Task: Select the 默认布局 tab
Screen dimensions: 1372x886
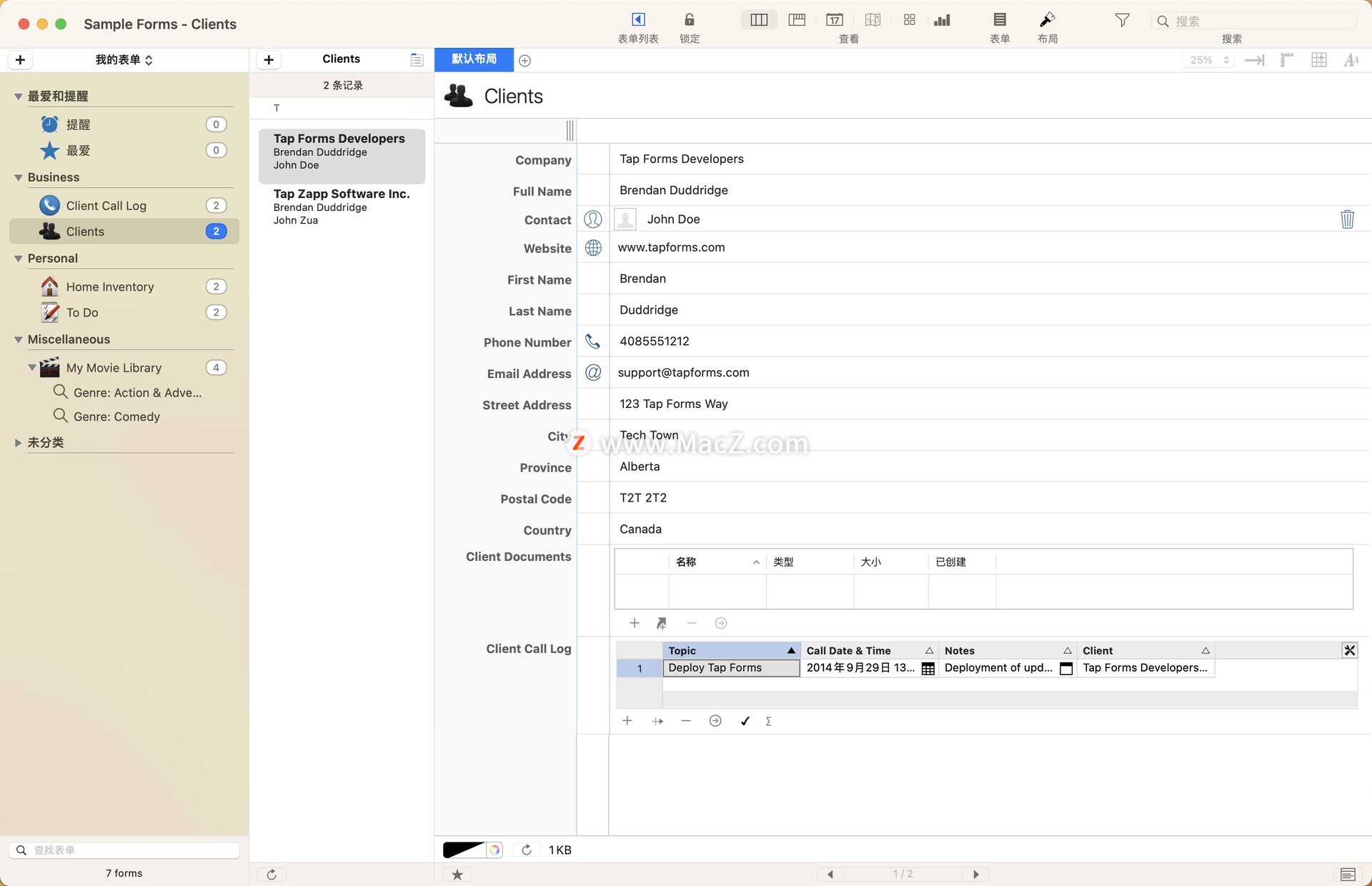Action: point(474,59)
